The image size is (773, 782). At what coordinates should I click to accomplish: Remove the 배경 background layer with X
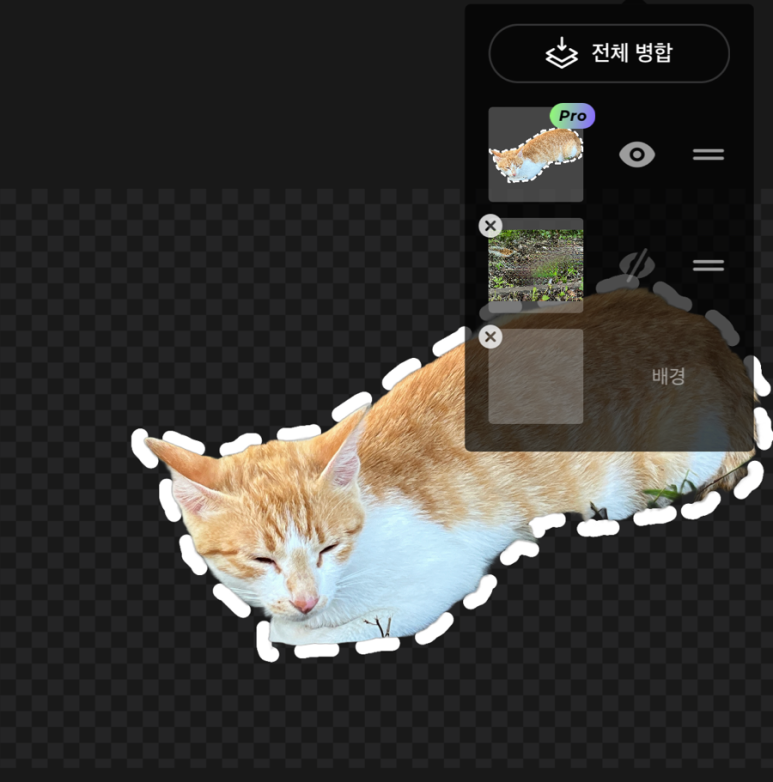click(x=490, y=337)
